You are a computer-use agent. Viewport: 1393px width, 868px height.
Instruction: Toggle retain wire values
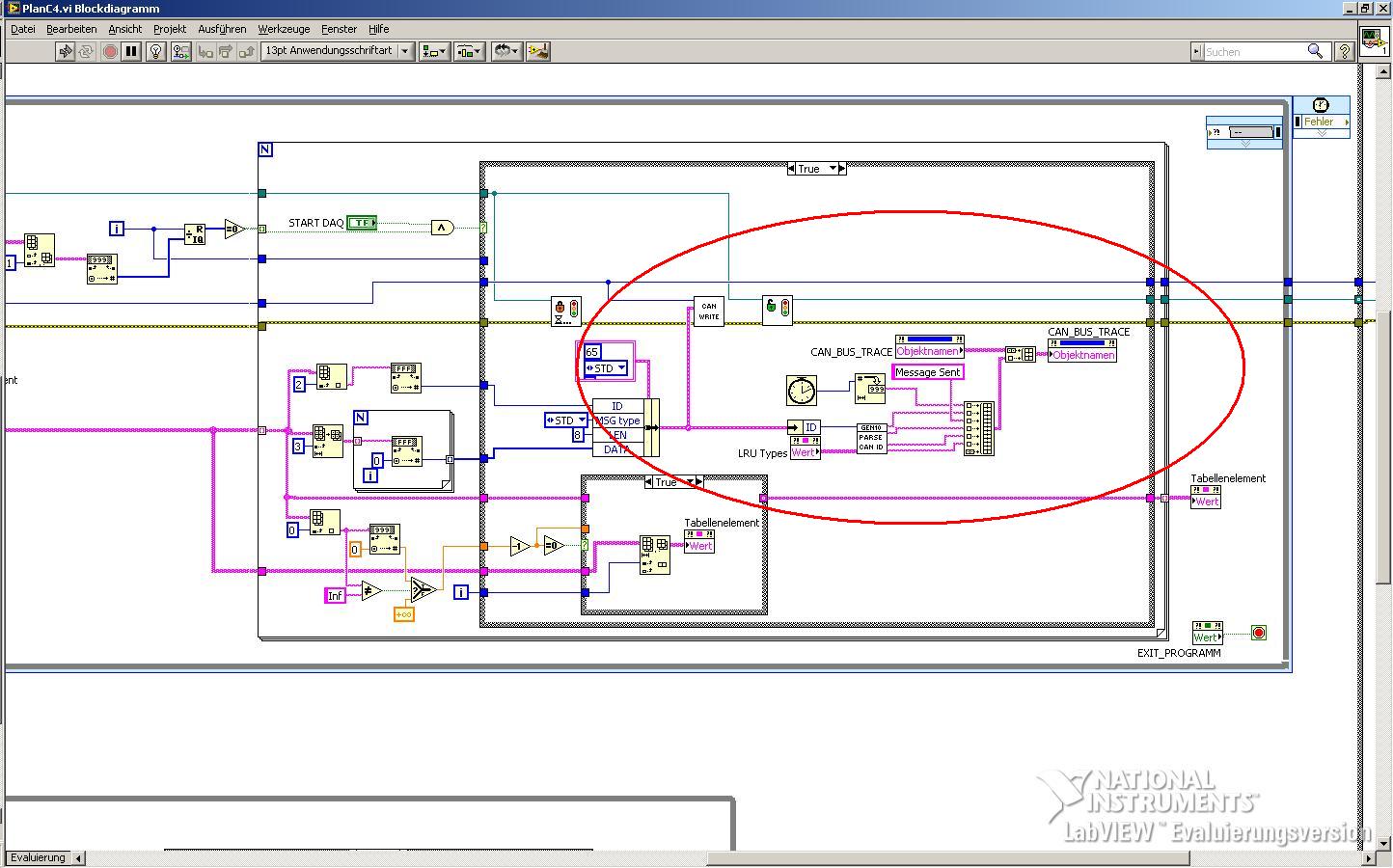point(180,51)
